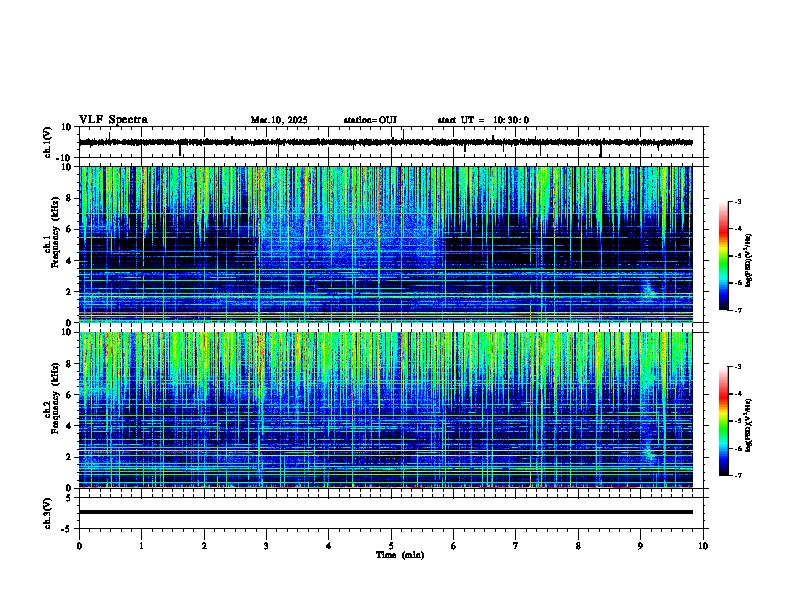Click the ch.1 PSD color scale bar
Viewport: 792px width, 612px height.
coord(724,256)
